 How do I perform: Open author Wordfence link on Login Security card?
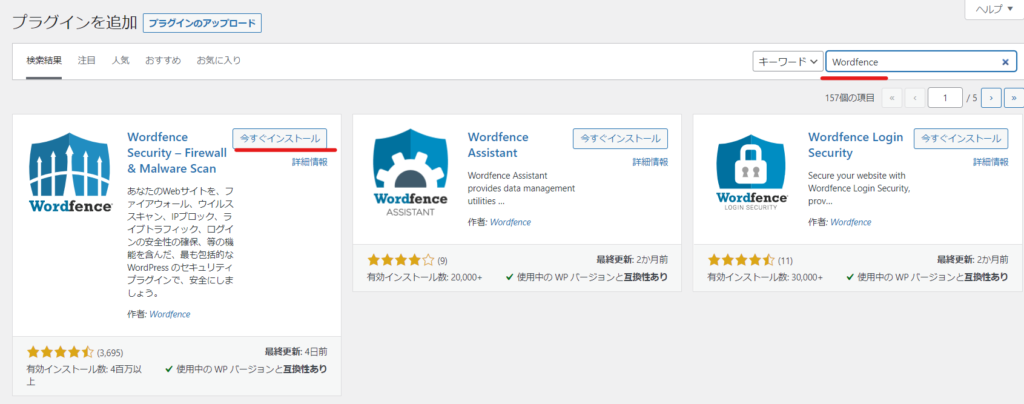851,223
